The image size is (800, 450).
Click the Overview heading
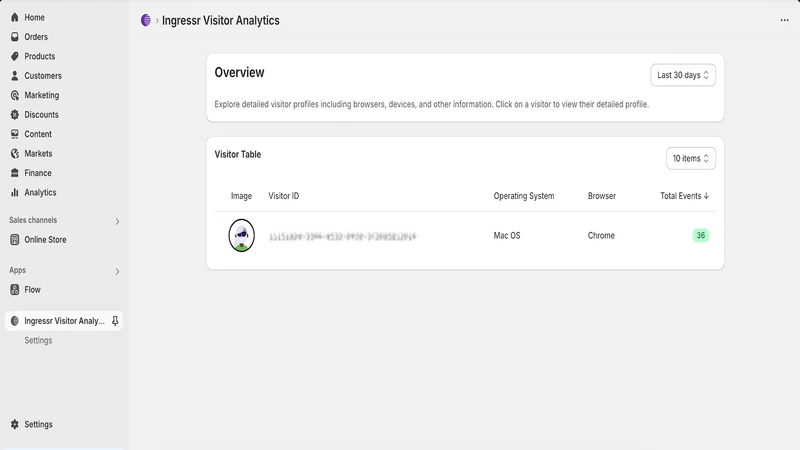pyautogui.click(x=239, y=72)
